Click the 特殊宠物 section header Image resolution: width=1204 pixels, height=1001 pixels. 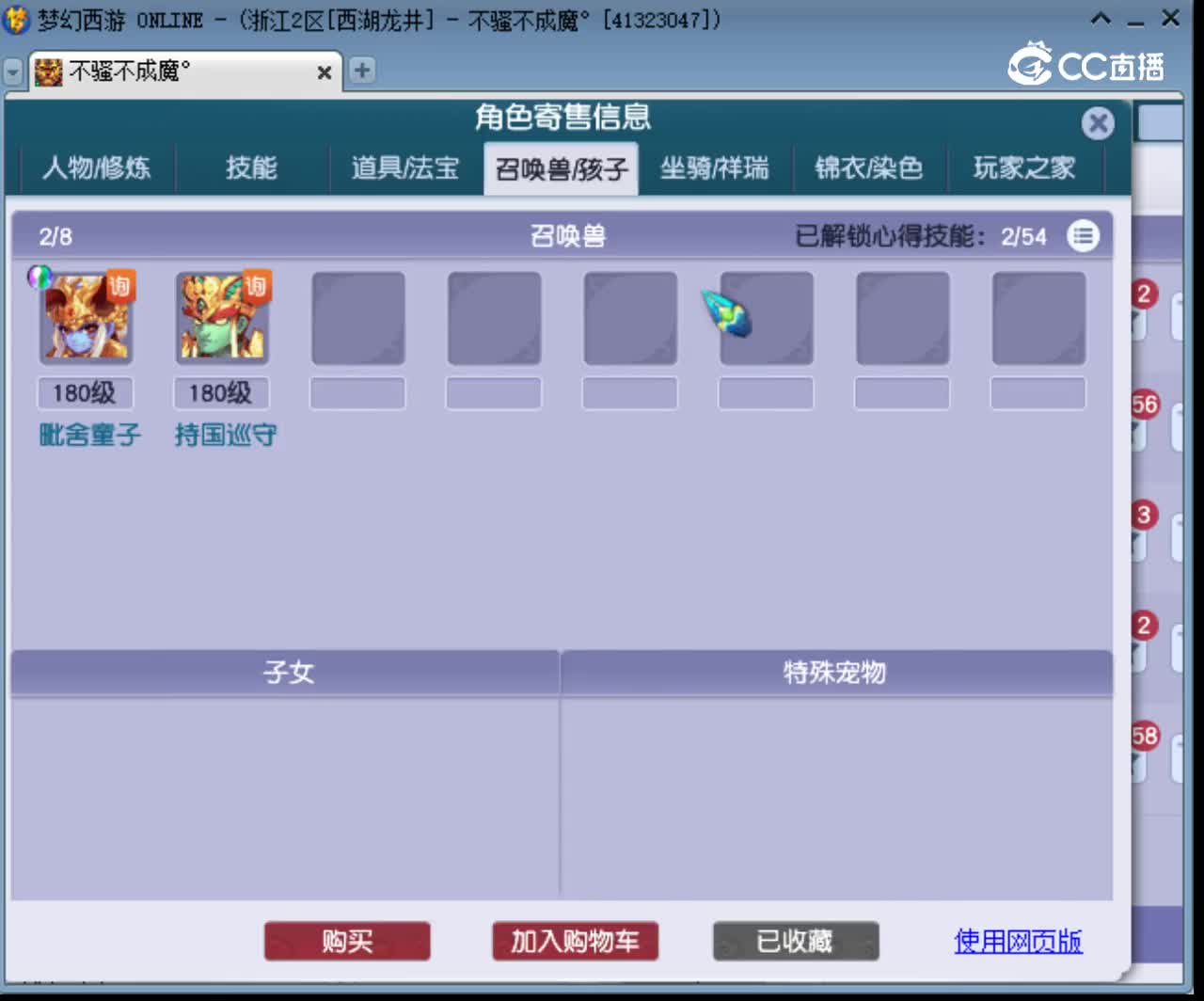pyautogui.click(x=836, y=672)
